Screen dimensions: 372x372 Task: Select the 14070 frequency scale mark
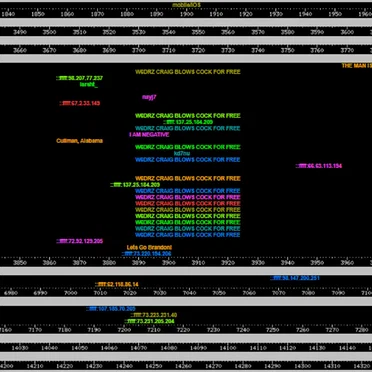pyautogui.click(x=139, y=348)
